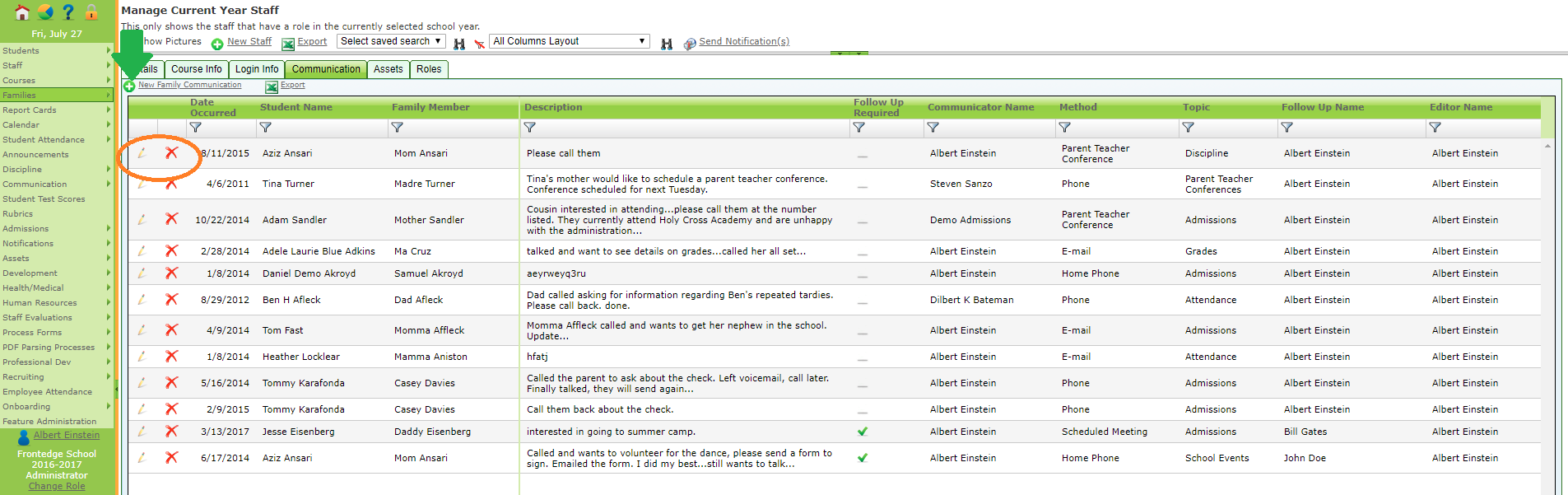
Task: Edit the 8/11/2015 Aziz Ansari row
Action: click(x=142, y=153)
